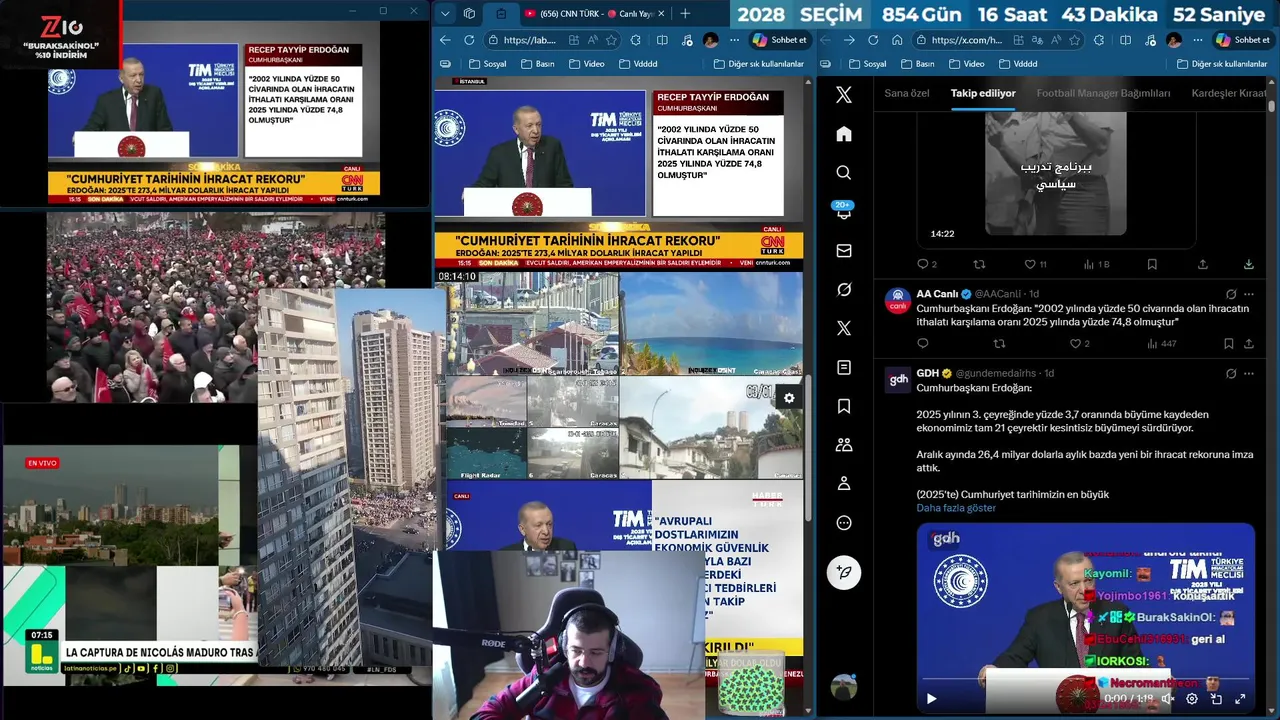The width and height of the screenshot is (1280, 720).
Task: Click the left browser page scrollbar
Action: [x=808, y=447]
